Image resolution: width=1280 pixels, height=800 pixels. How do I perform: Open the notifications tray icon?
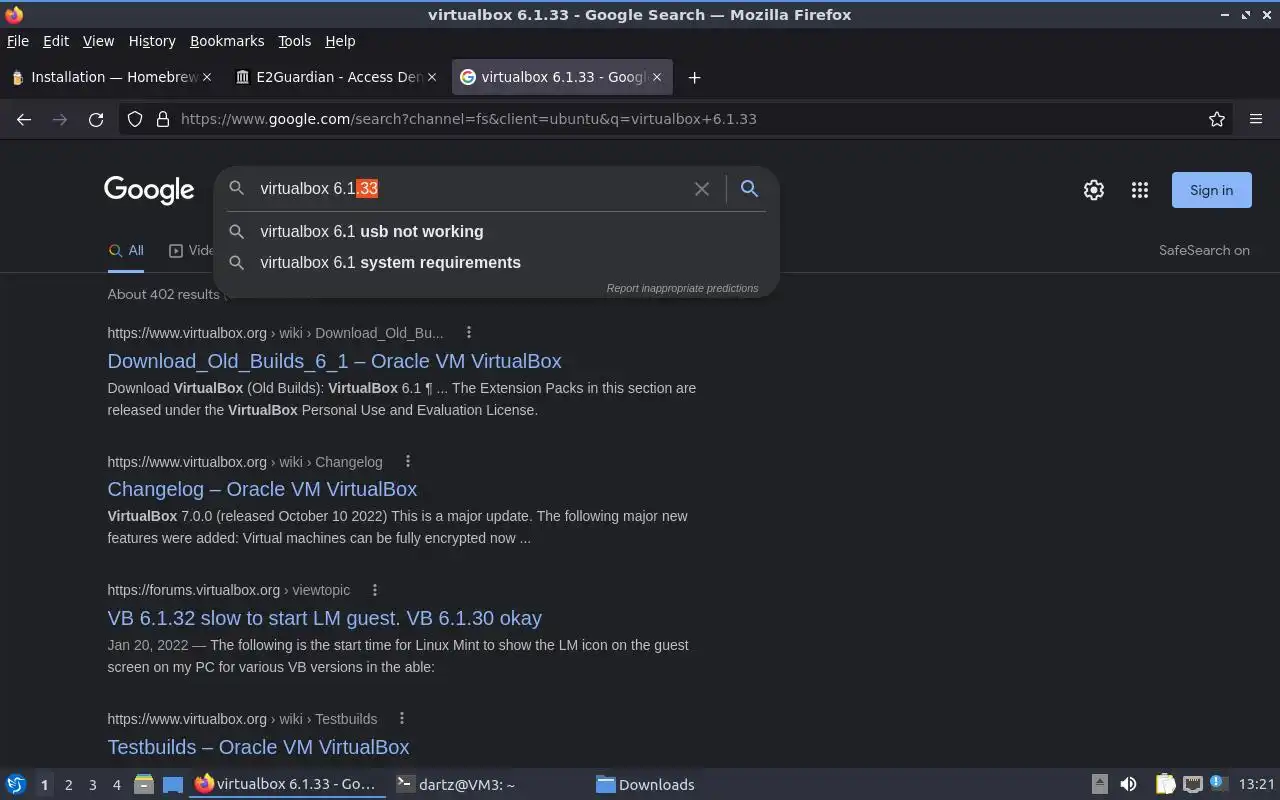coord(1218,783)
